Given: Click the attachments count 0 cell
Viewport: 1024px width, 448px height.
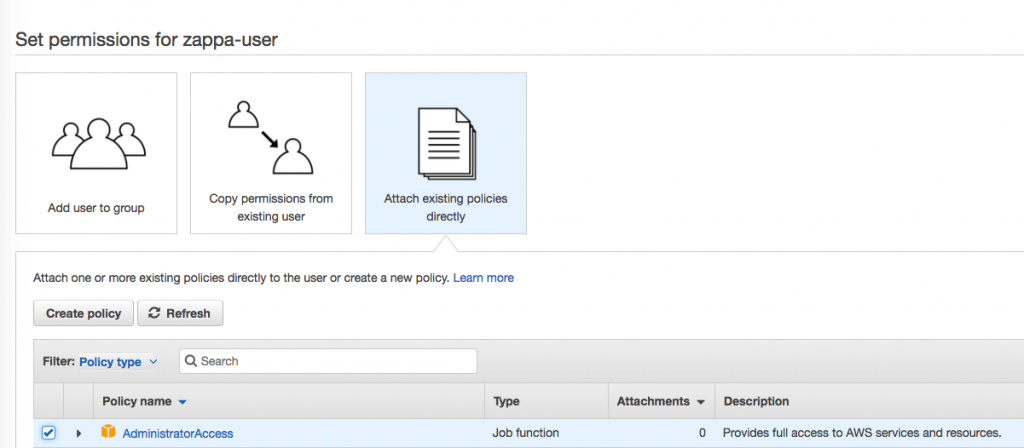Looking at the screenshot, I should tap(702, 433).
